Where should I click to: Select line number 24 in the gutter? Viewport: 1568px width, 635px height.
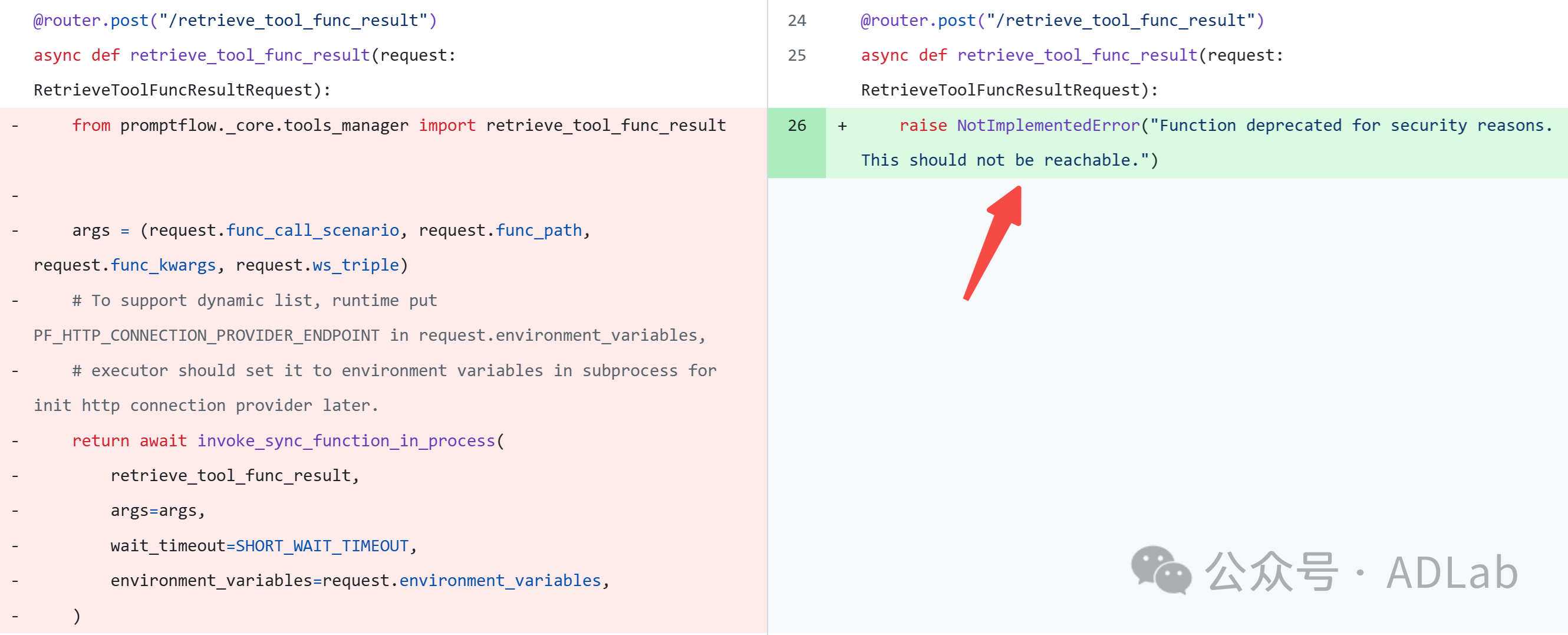tap(796, 21)
